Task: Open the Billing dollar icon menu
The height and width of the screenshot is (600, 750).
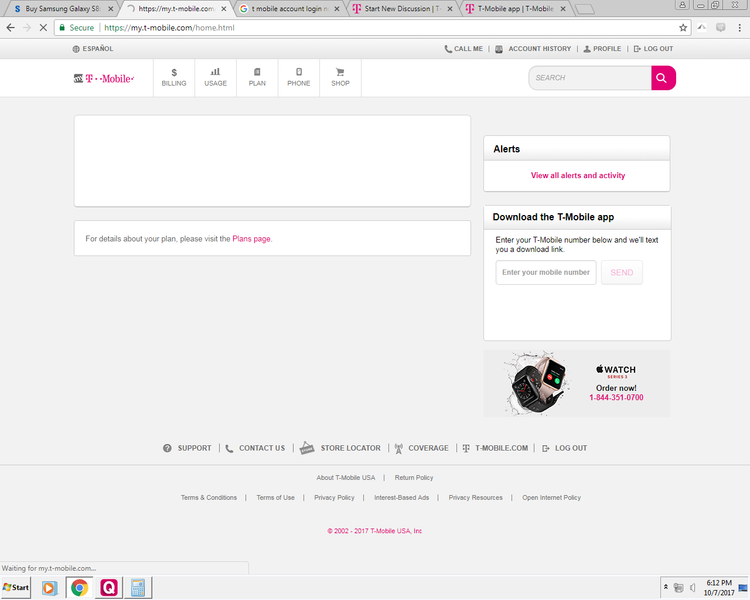Action: point(174,72)
